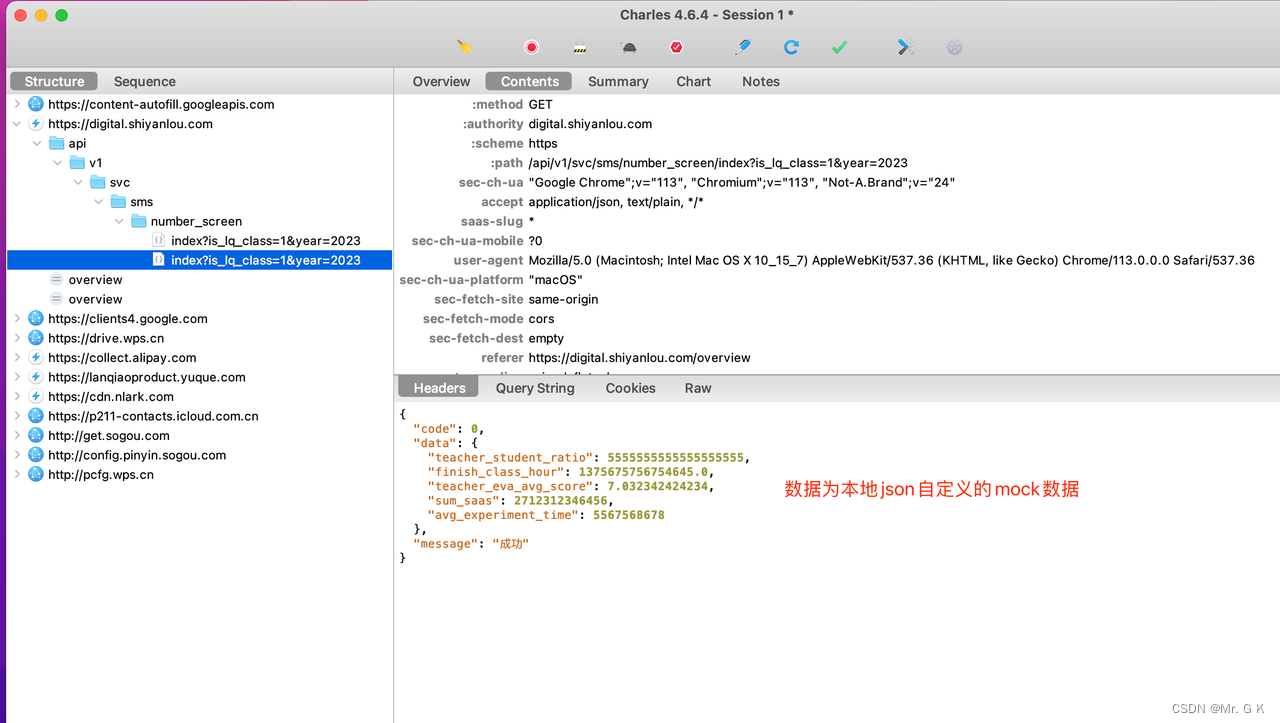Click the "message" JSON key

point(445,544)
